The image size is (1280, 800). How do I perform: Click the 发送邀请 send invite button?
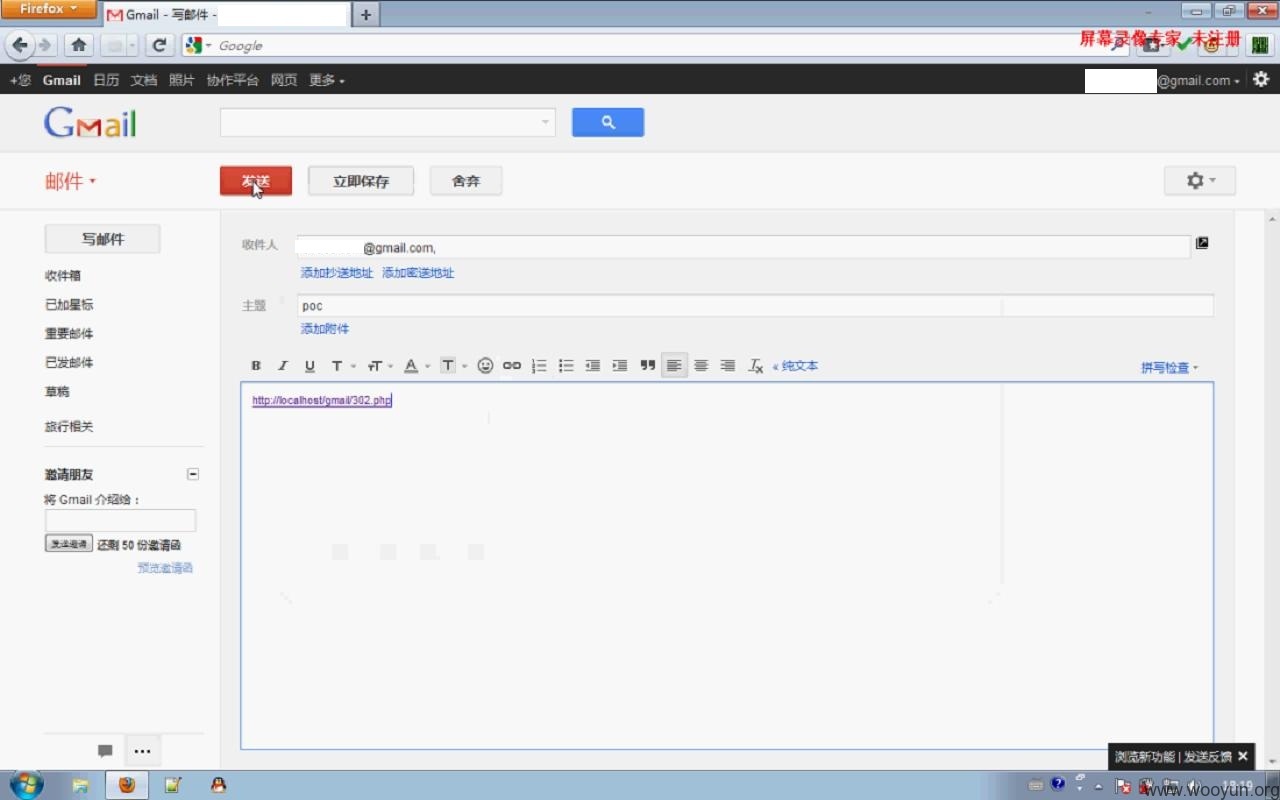(x=69, y=543)
